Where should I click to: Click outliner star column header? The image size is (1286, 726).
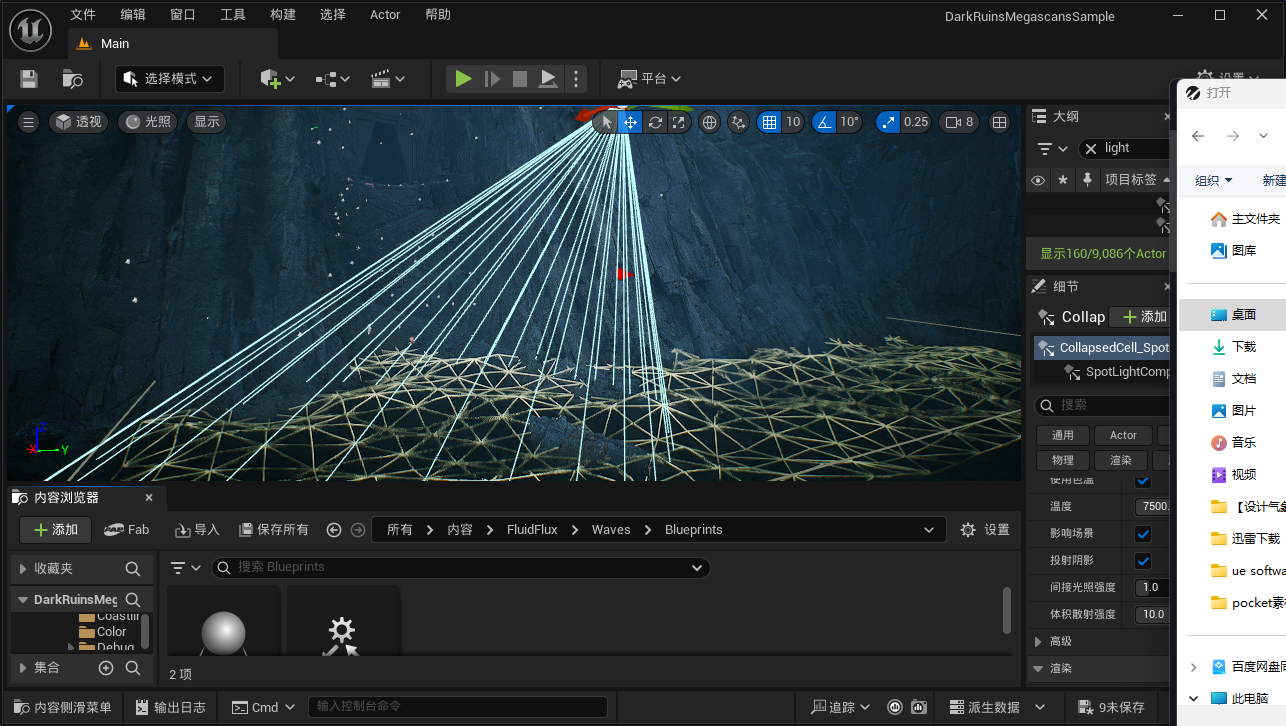[x=1063, y=180]
